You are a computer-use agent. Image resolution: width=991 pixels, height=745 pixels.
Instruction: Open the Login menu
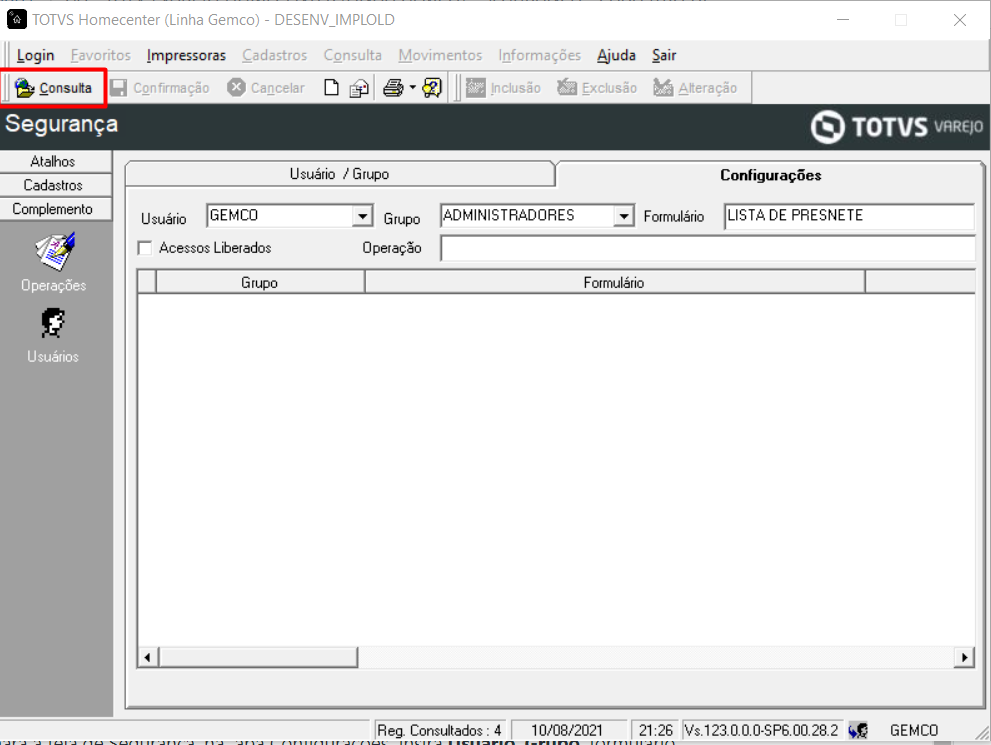35,56
